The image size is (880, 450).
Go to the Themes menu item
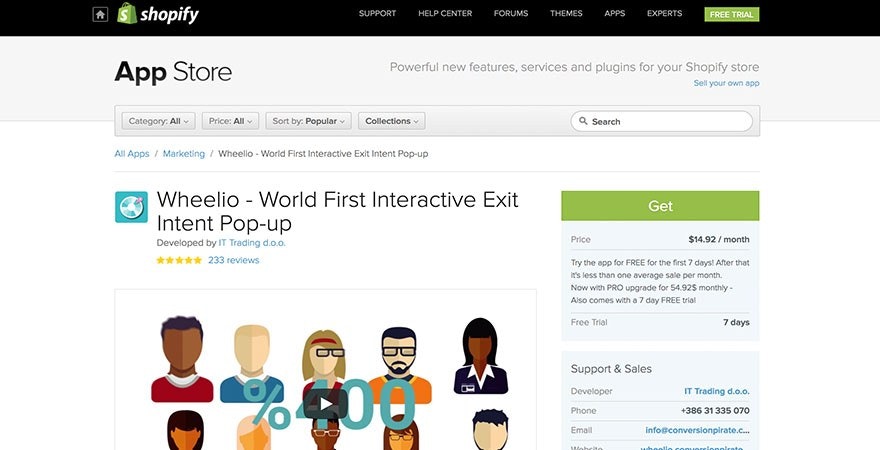click(x=566, y=14)
